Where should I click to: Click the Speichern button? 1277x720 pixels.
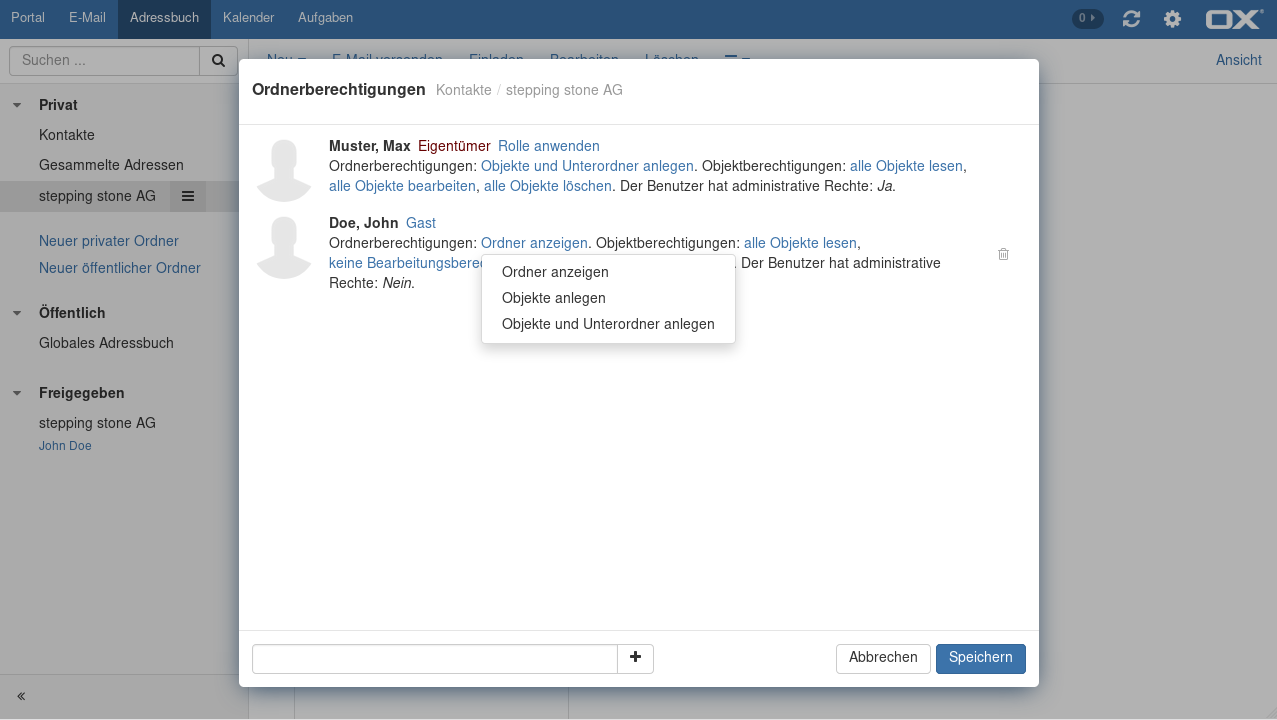point(980,658)
